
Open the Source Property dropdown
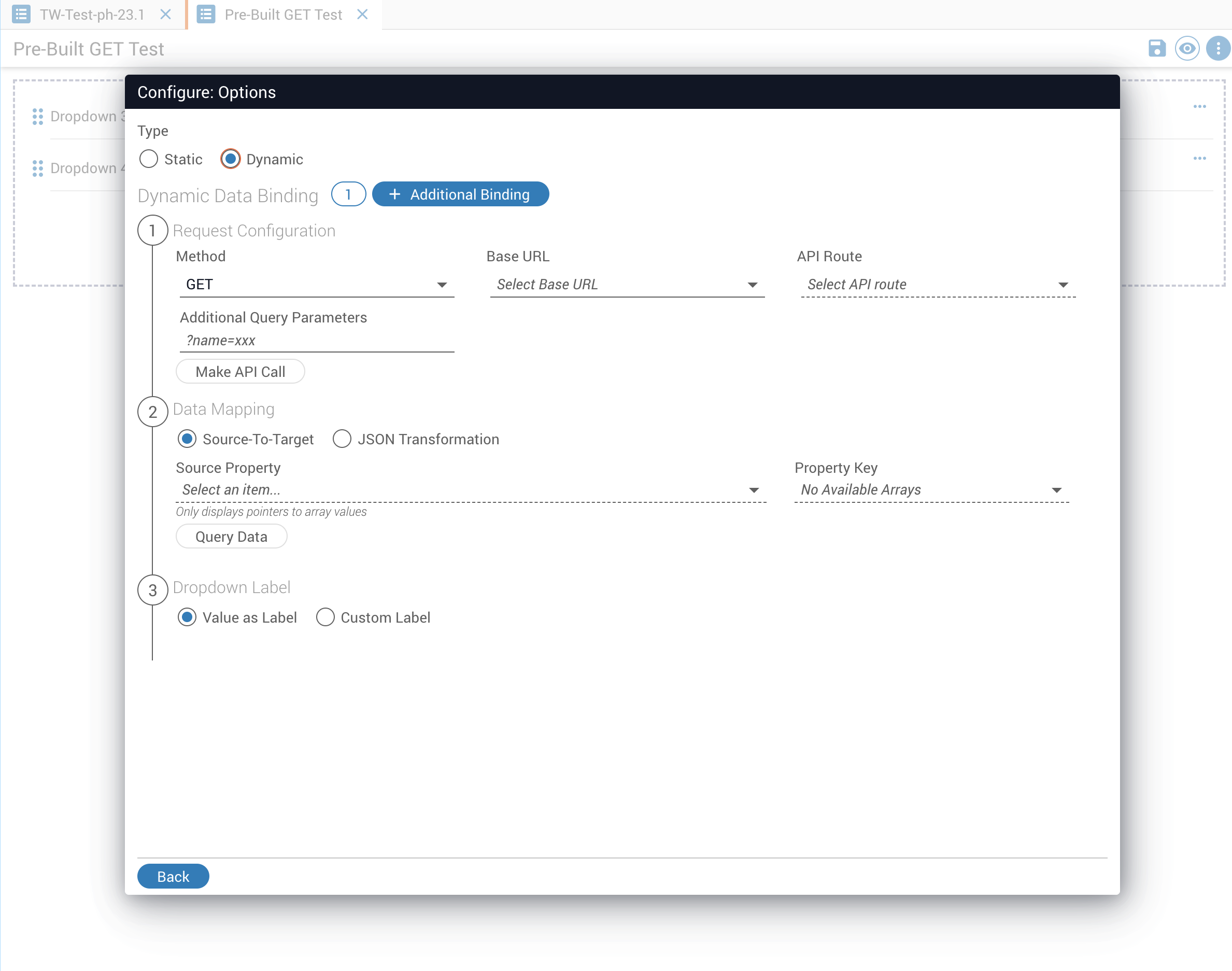click(471, 490)
